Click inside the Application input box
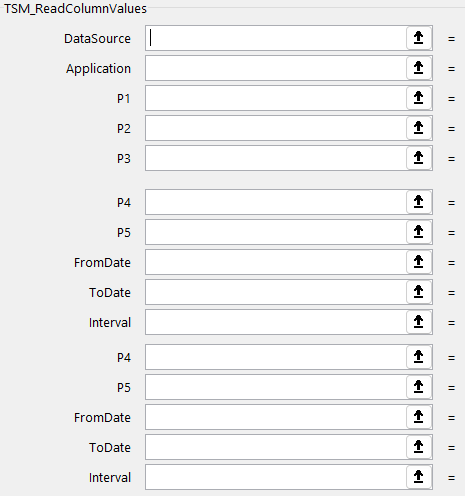Screen dimensions: 465x496 point(276,68)
